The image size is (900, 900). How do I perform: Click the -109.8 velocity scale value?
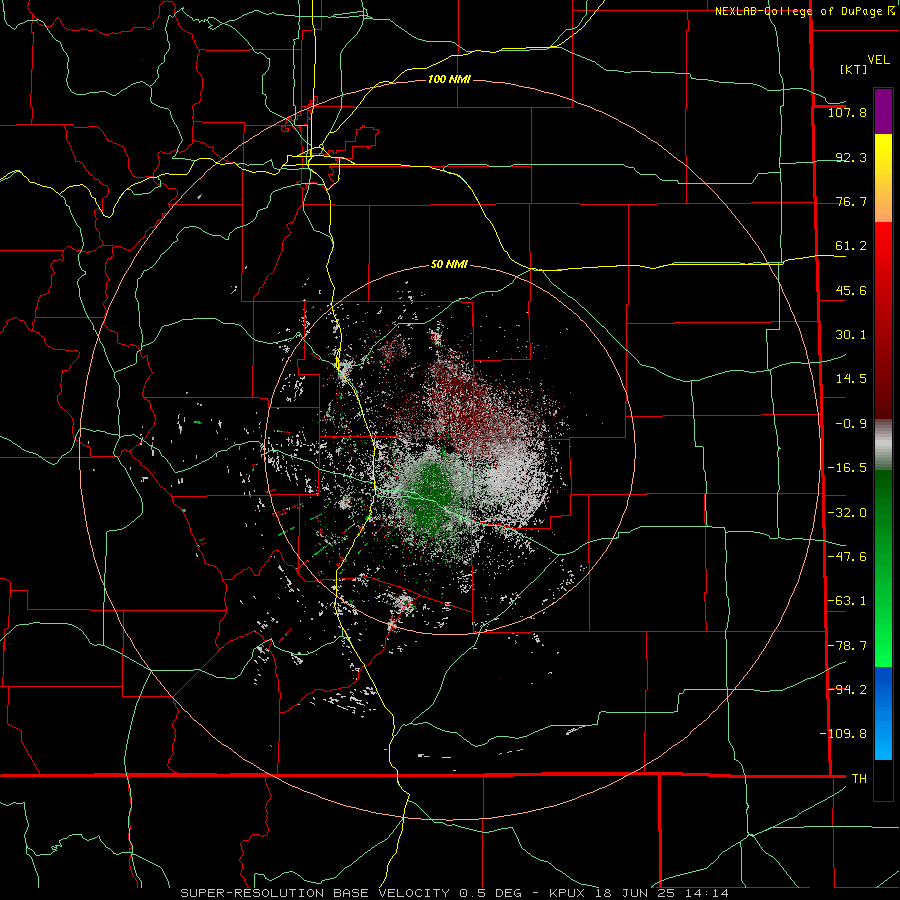pos(843,734)
